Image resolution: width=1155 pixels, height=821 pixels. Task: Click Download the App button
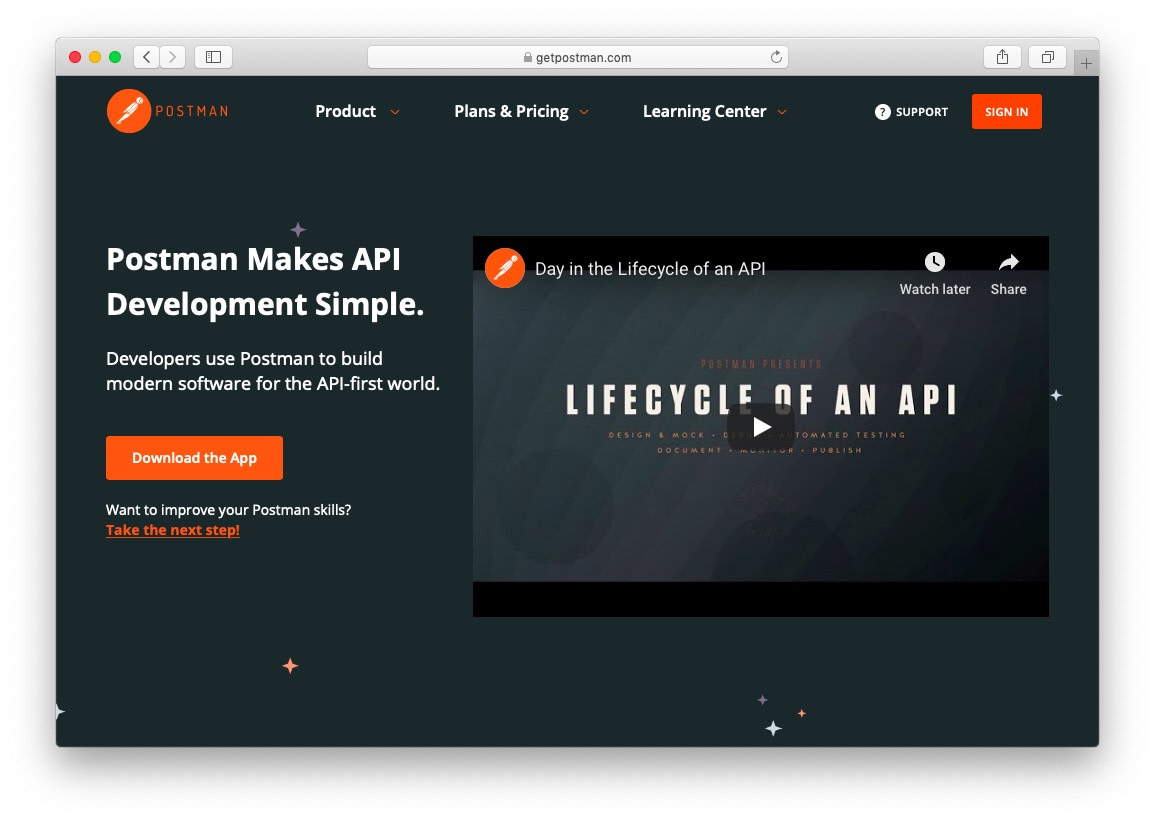(x=194, y=458)
